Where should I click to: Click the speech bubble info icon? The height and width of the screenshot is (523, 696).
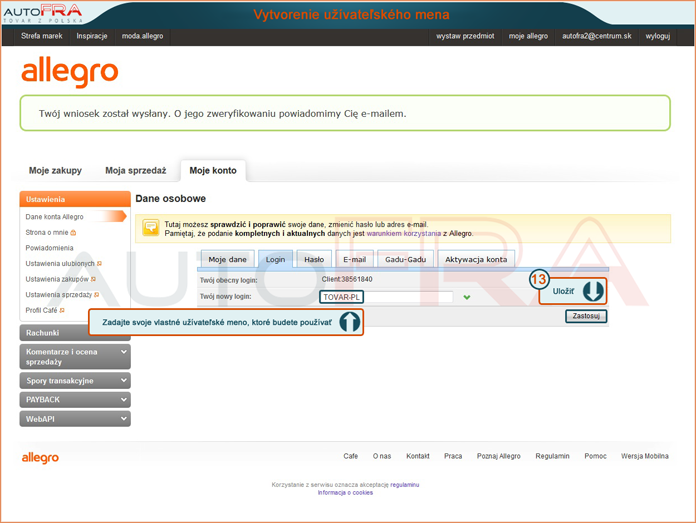151,228
